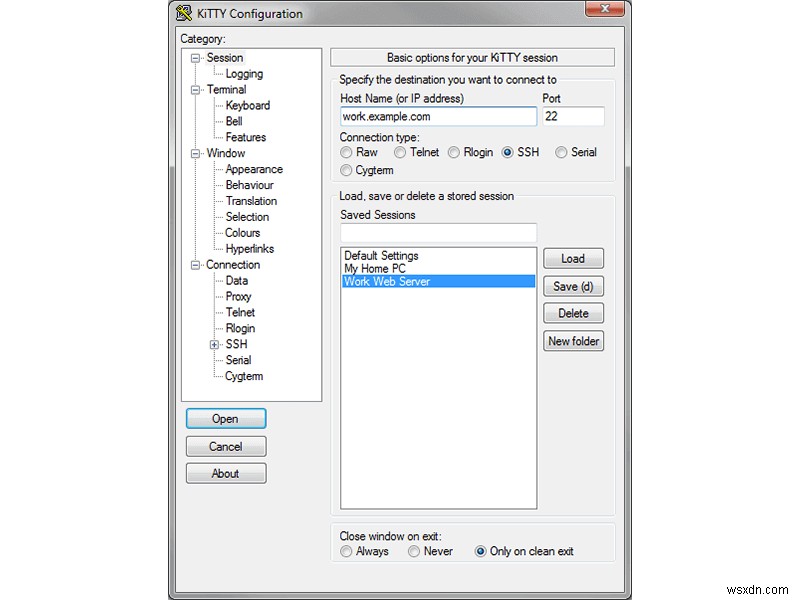Collapse the Terminal tree node
The image size is (800, 600).
coord(195,90)
